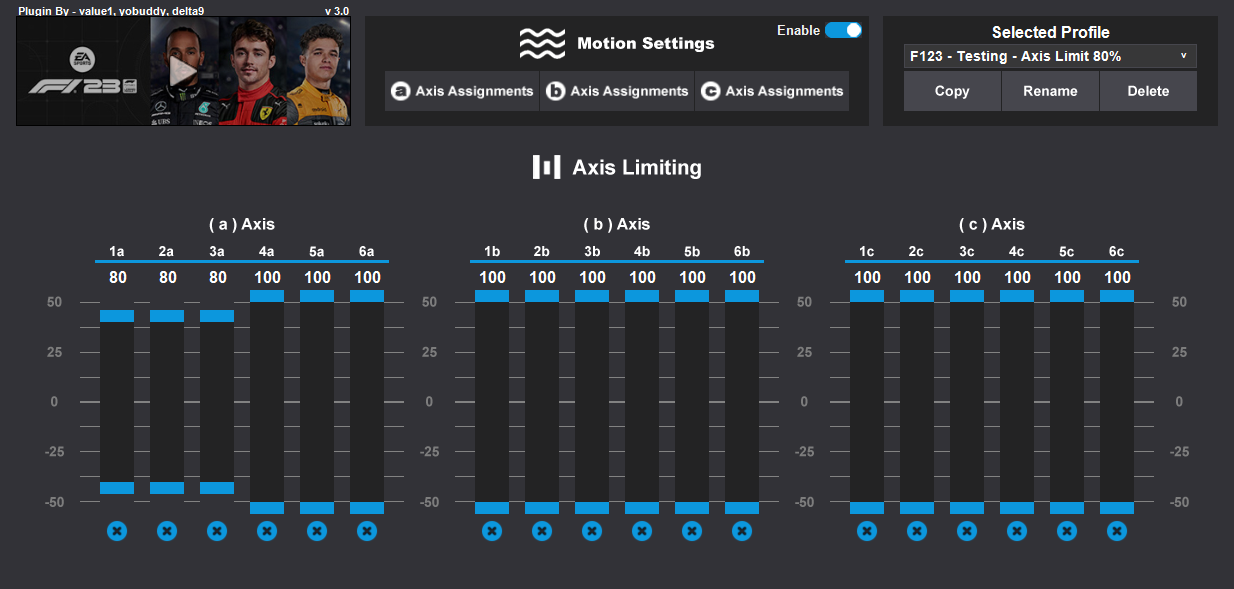The height and width of the screenshot is (589, 1234).
Task: Reset axis 3a with its X icon
Action: point(217,531)
